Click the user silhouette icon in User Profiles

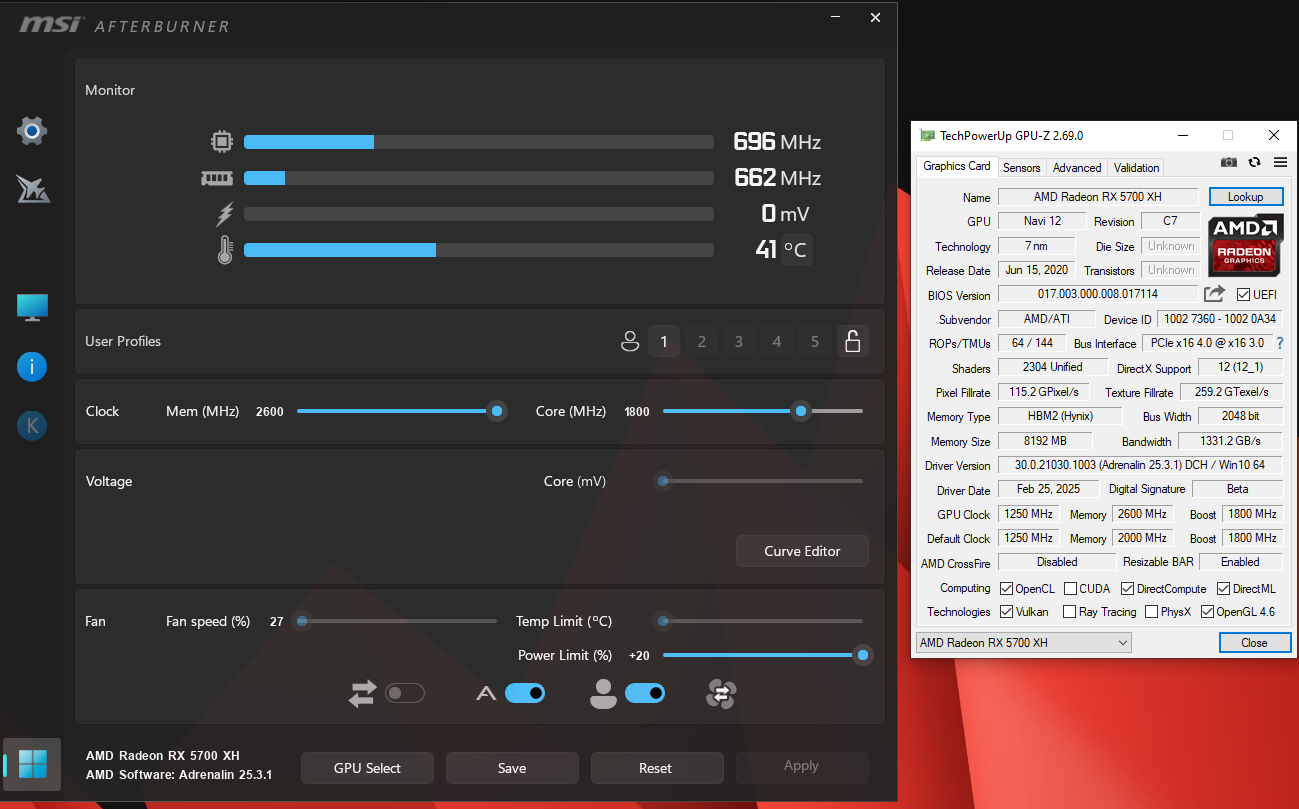(630, 342)
